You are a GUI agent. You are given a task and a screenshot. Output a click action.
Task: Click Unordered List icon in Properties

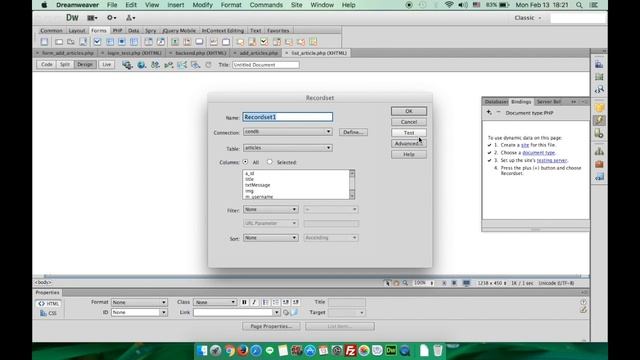[265, 302]
